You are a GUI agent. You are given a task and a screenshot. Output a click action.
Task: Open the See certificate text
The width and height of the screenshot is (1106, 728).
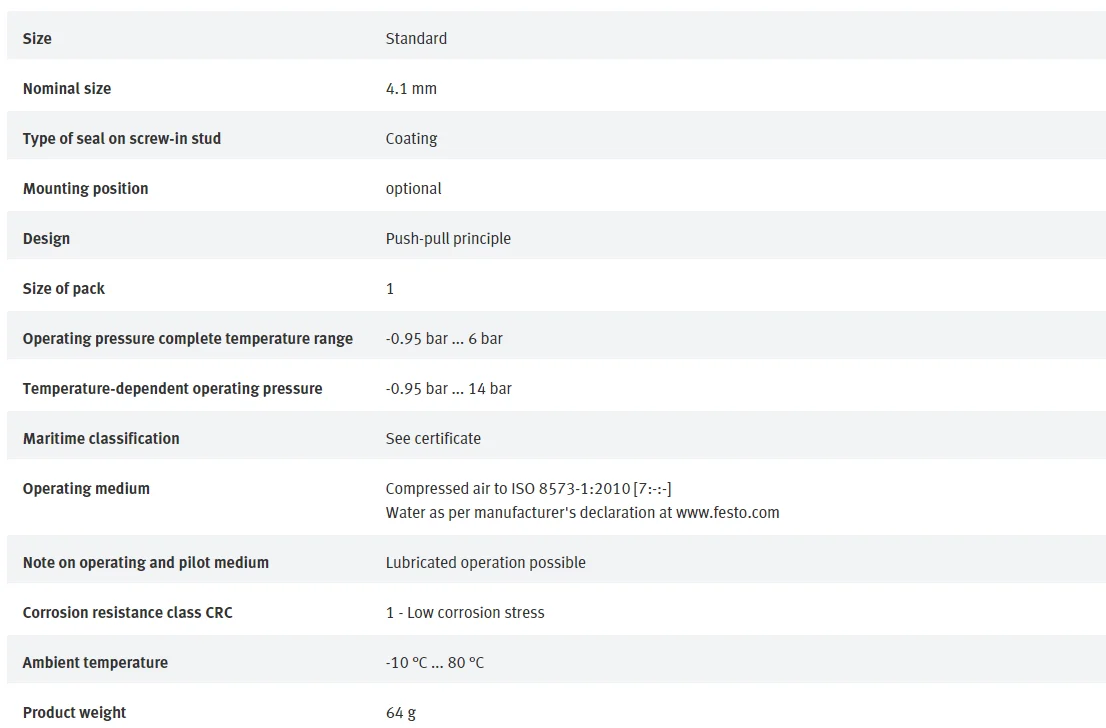pyautogui.click(x=433, y=439)
